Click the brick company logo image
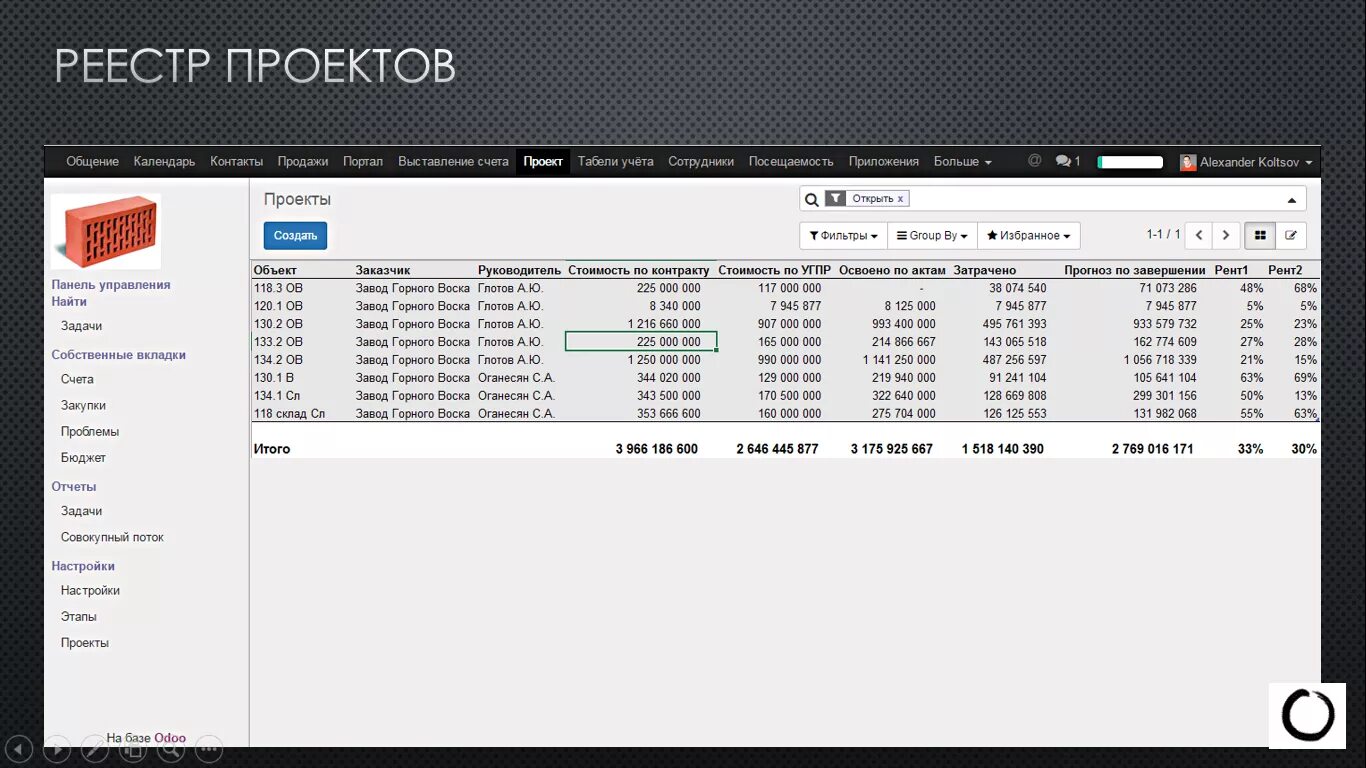The width and height of the screenshot is (1366, 768). (105, 232)
